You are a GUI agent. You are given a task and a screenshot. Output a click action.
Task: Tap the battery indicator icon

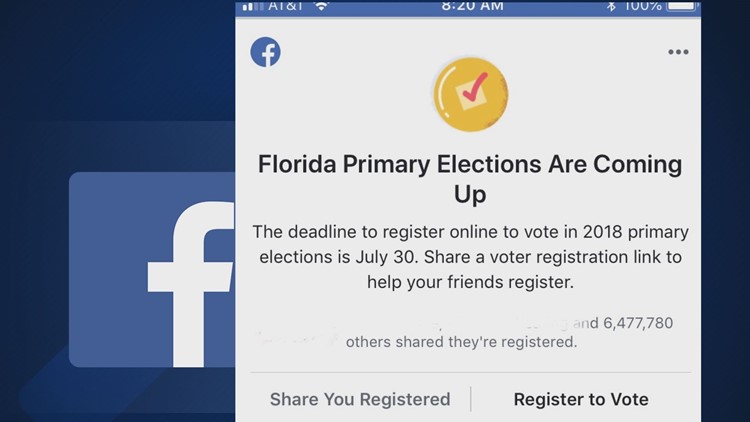pos(682,5)
